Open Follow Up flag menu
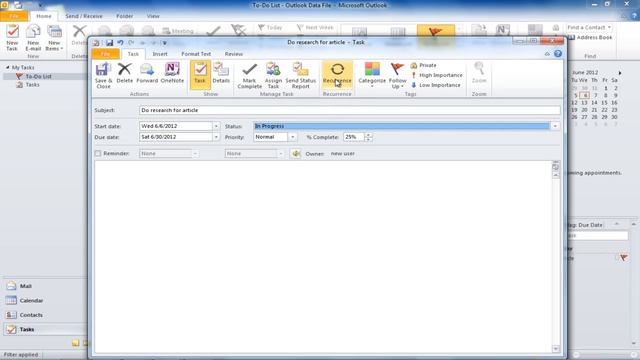 coord(397,76)
